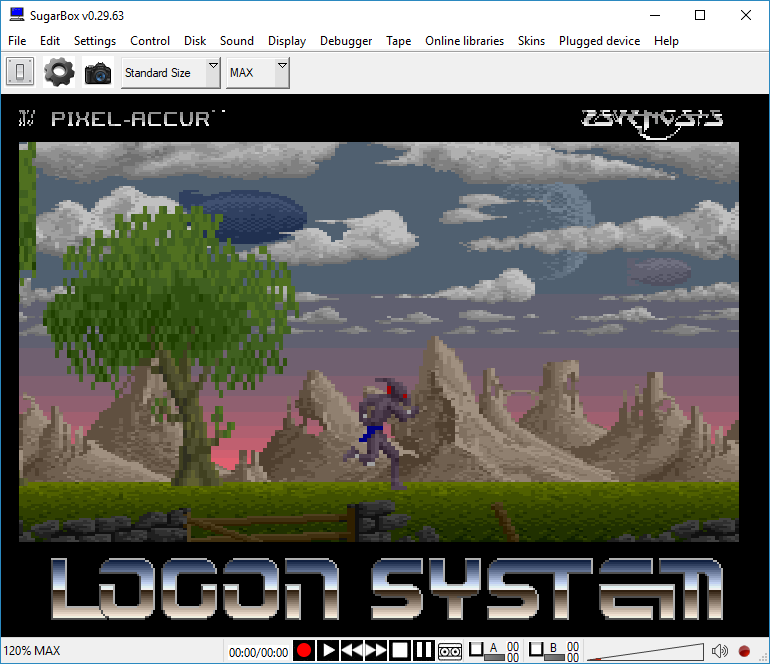Minimize the SugarBox window
Image resolution: width=770 pixels, height=664 pixels.
coord(655,15)
